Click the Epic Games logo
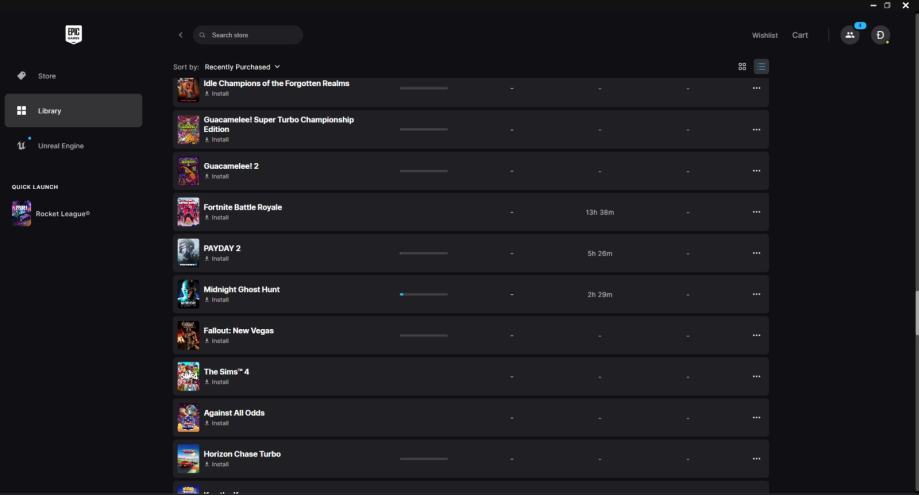The image size is (919, 495). [x=73, y=35]
